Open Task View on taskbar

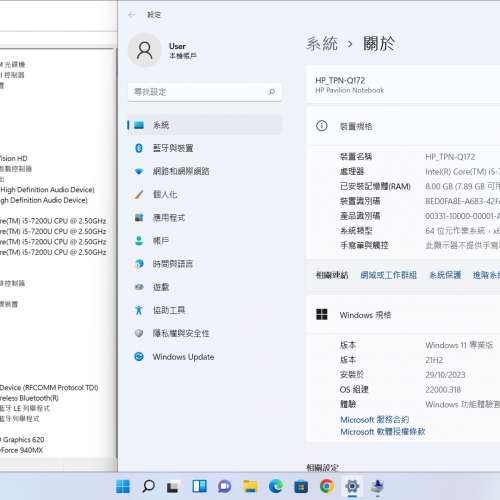(174, 486)
